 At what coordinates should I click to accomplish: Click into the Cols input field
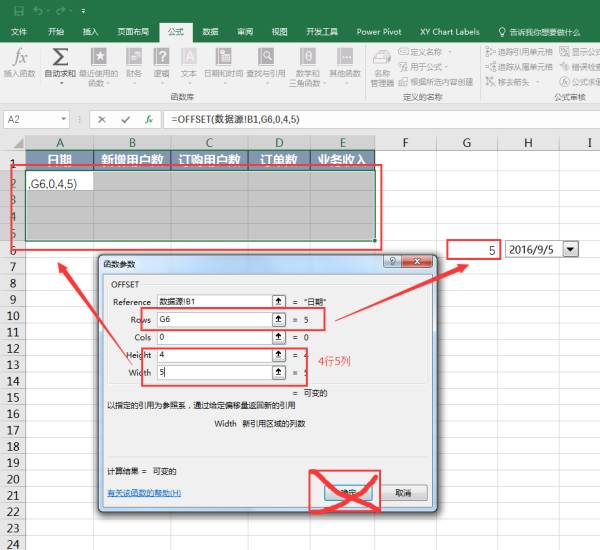tap(214, 337)
